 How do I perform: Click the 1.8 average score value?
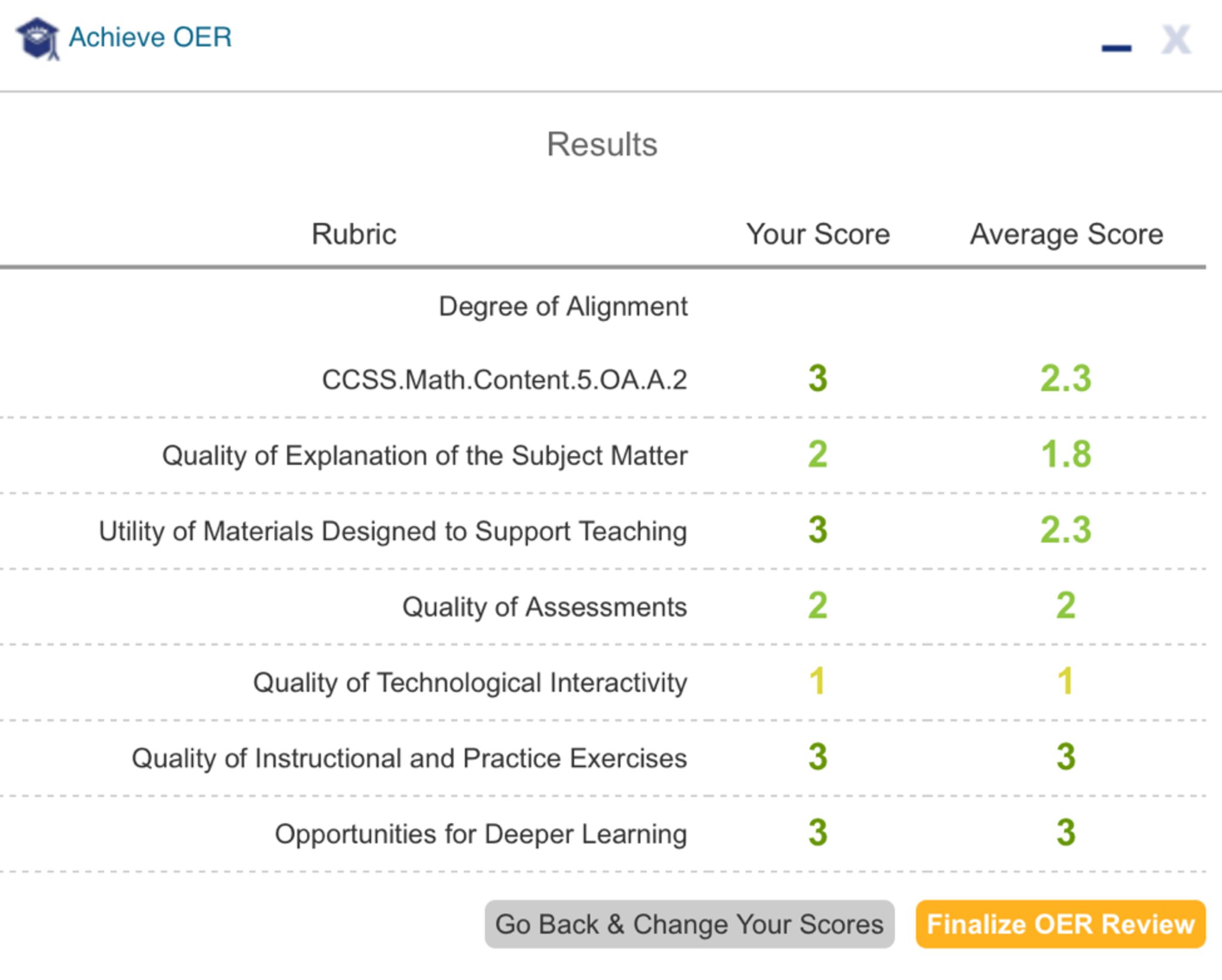pyautogui.click(x=1066, y=455)
